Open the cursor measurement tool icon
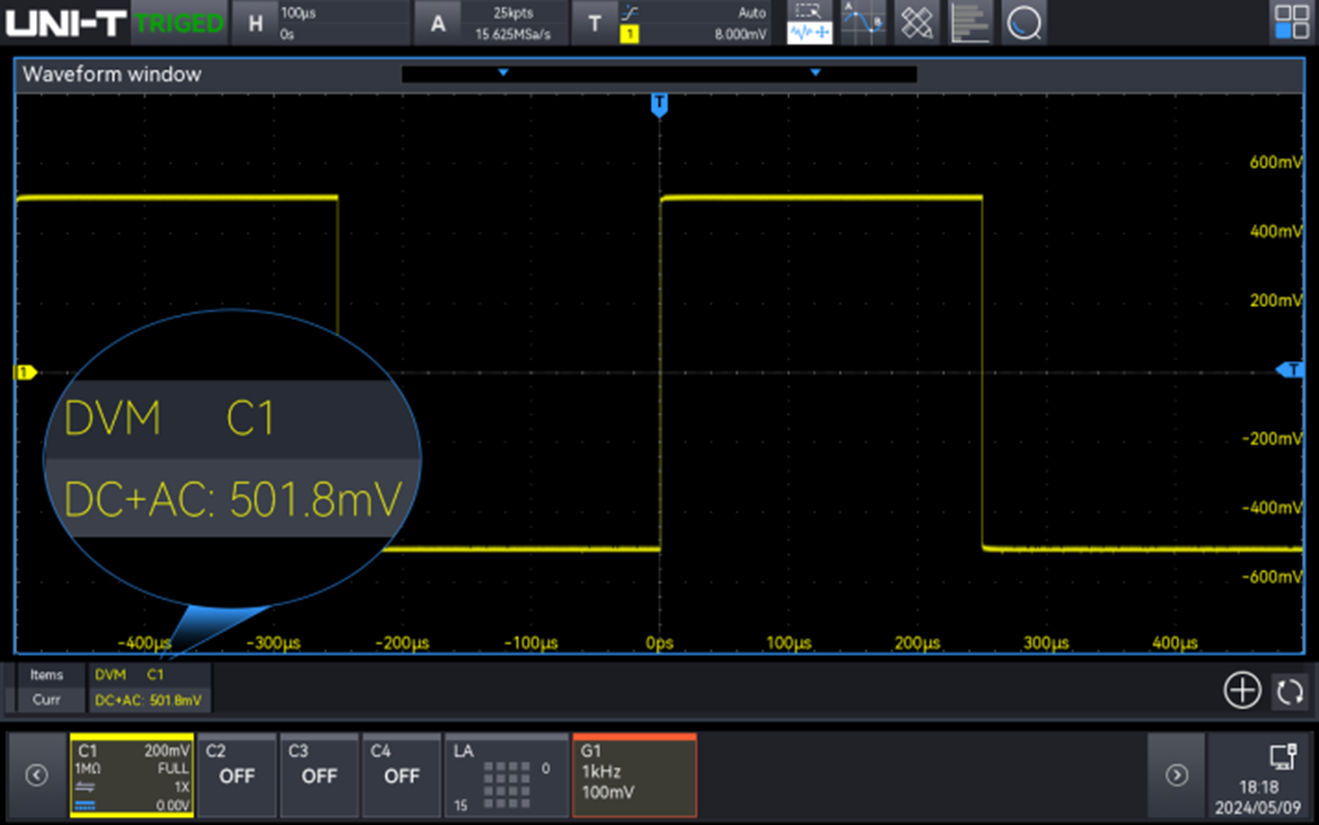 pyautogui.click(x=863, y=23)
